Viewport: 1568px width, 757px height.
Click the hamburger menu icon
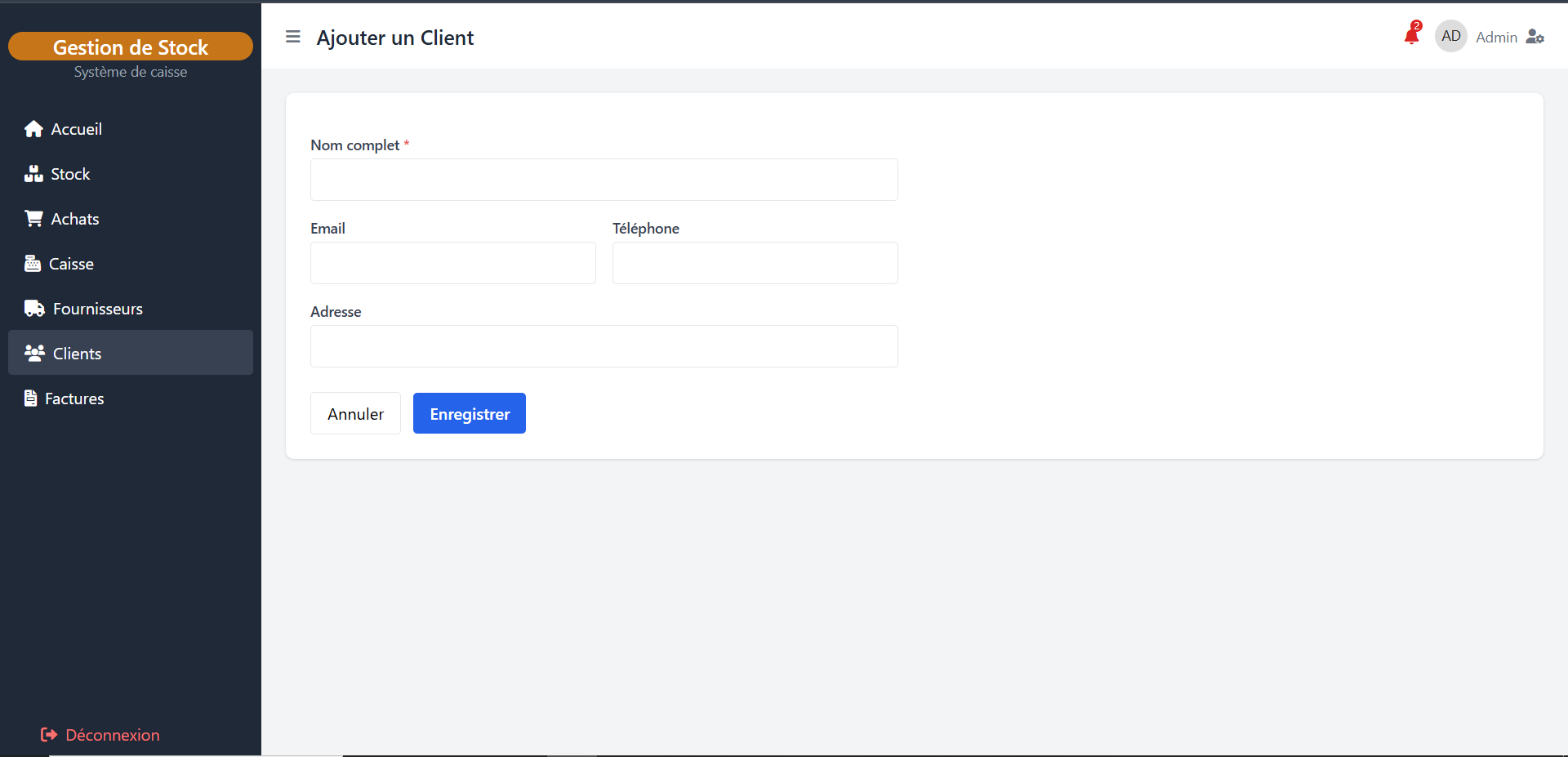(x=292, y=37)
